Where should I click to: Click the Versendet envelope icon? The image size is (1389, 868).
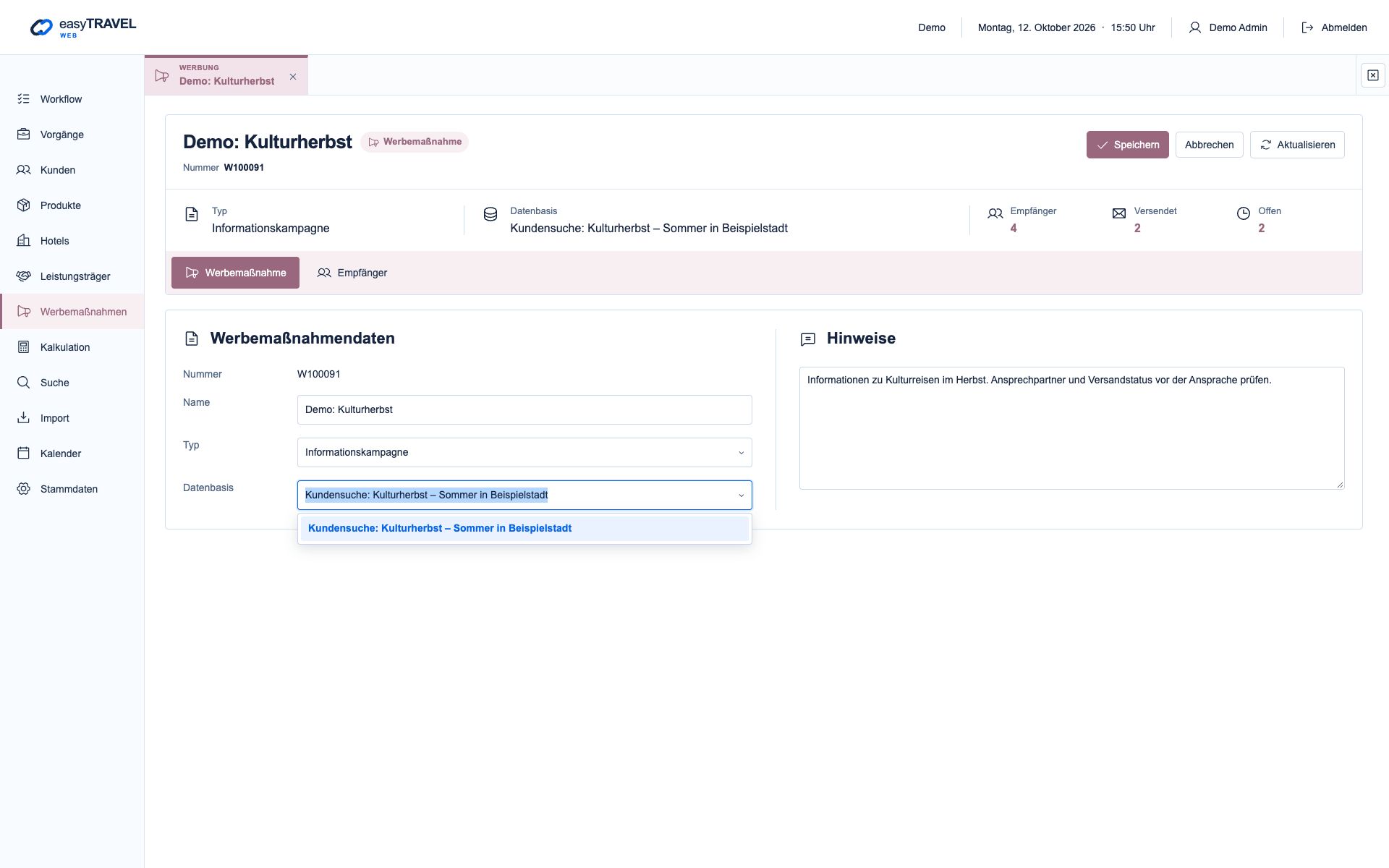[x=1119, y=213]
